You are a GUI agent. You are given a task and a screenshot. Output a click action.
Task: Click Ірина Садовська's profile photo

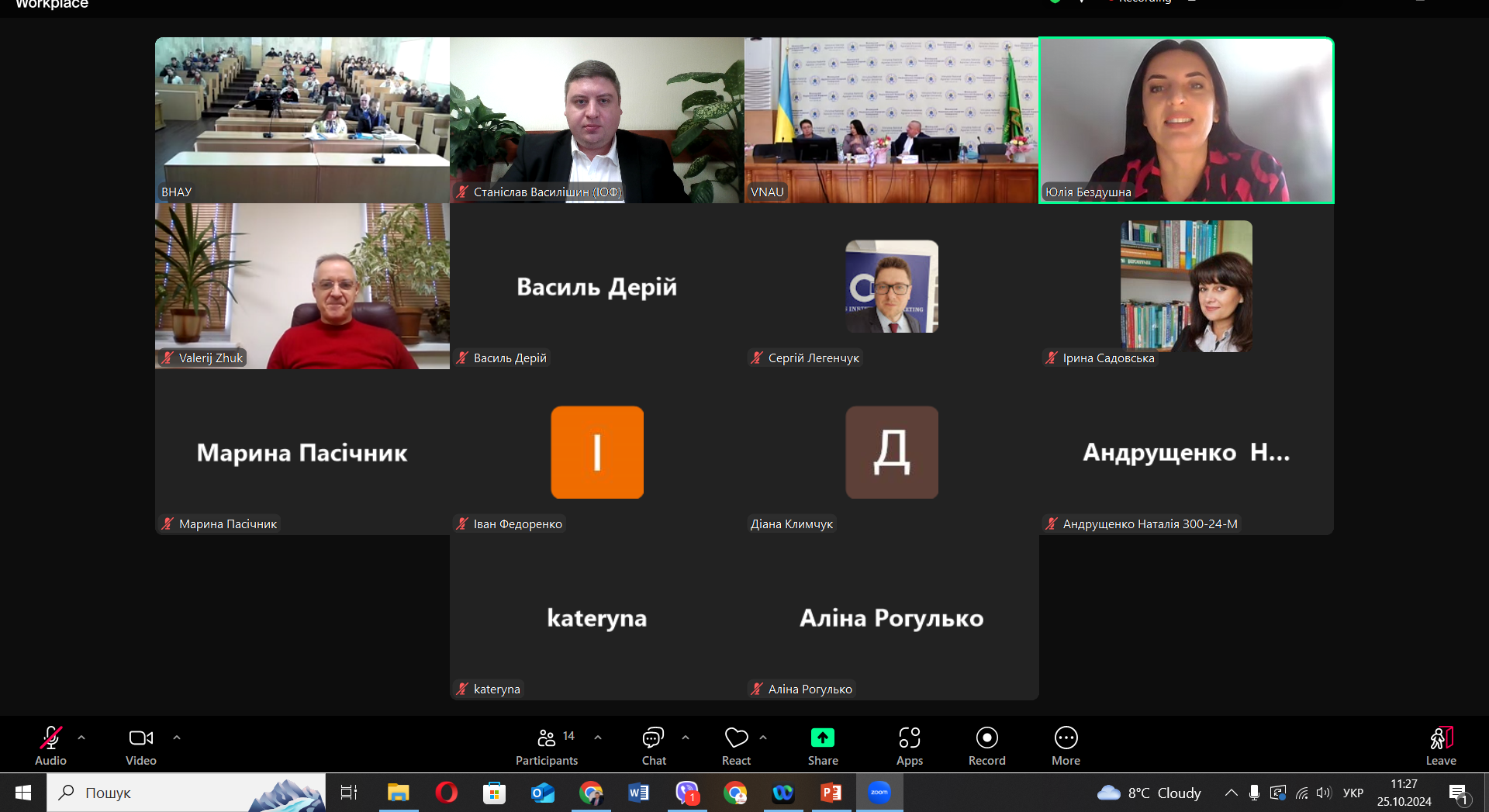tap(1187, 286)
